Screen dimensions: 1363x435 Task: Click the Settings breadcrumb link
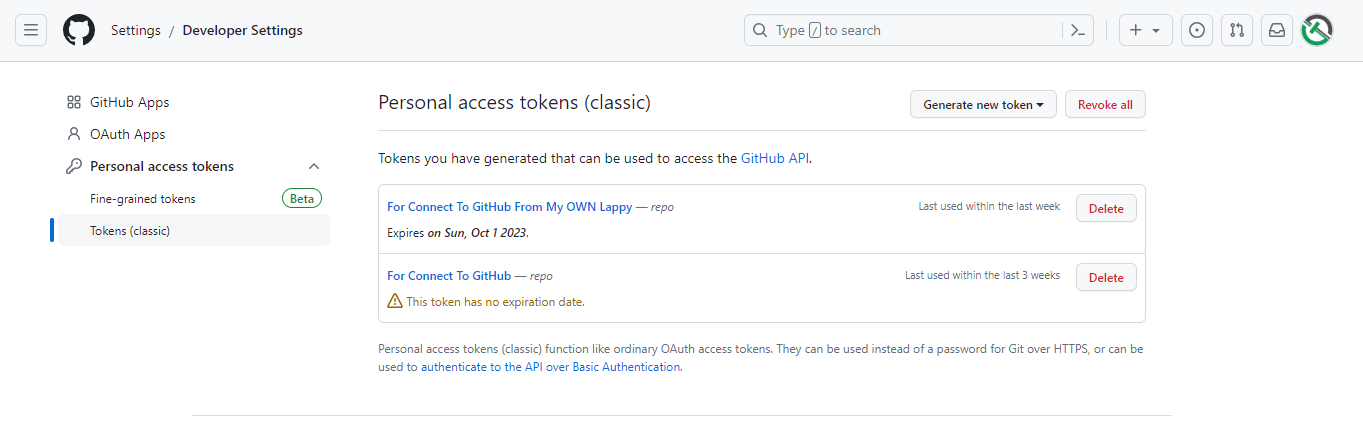[136, 30]
